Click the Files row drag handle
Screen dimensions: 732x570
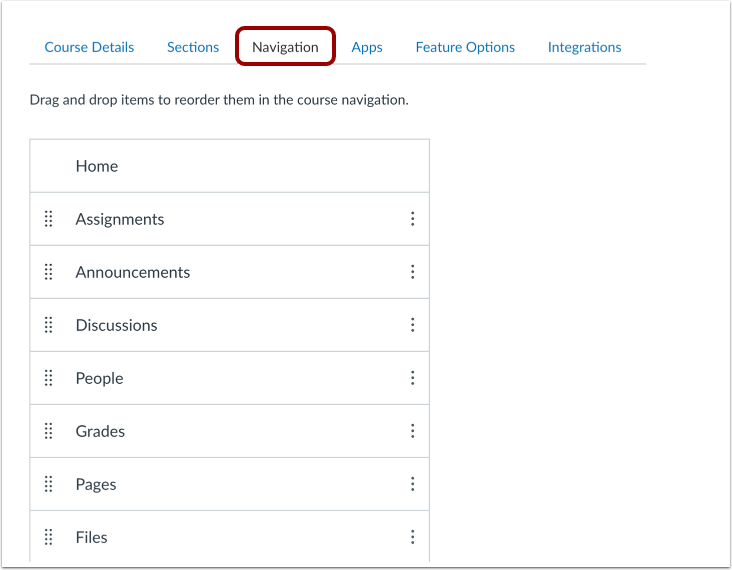tap(49, 537)
